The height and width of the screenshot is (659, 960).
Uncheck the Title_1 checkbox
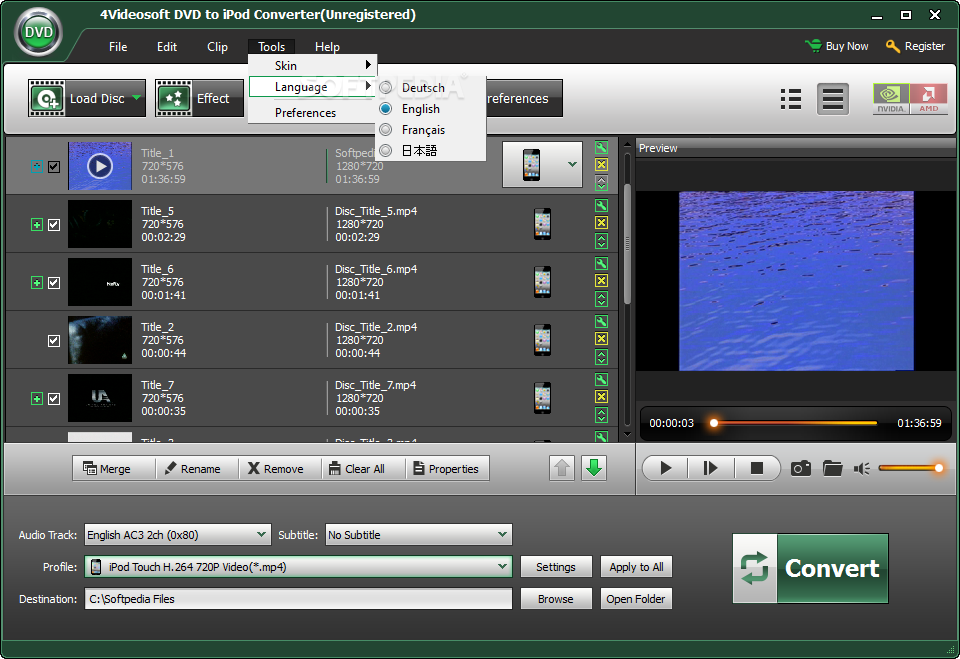coord(54,167)
